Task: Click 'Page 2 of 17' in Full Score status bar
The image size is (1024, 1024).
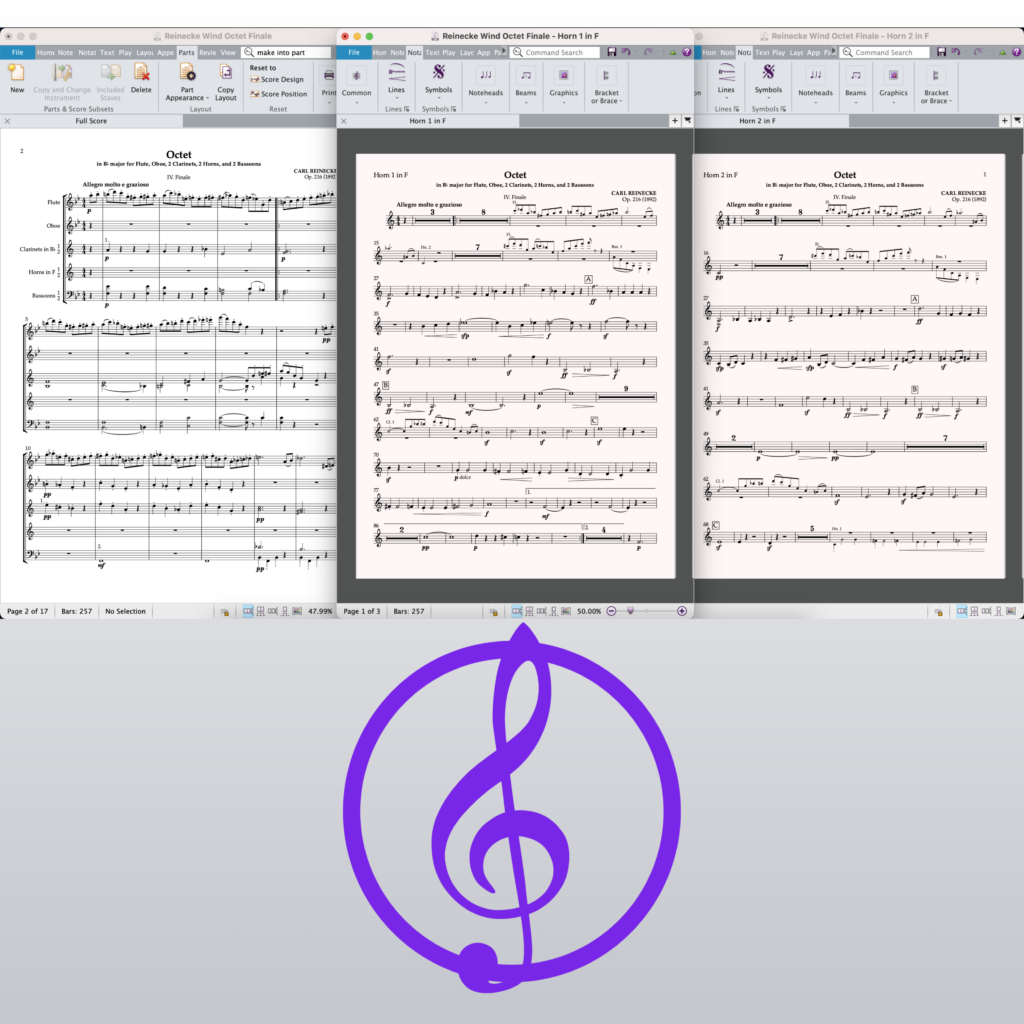Action: (x=27, y=611)
